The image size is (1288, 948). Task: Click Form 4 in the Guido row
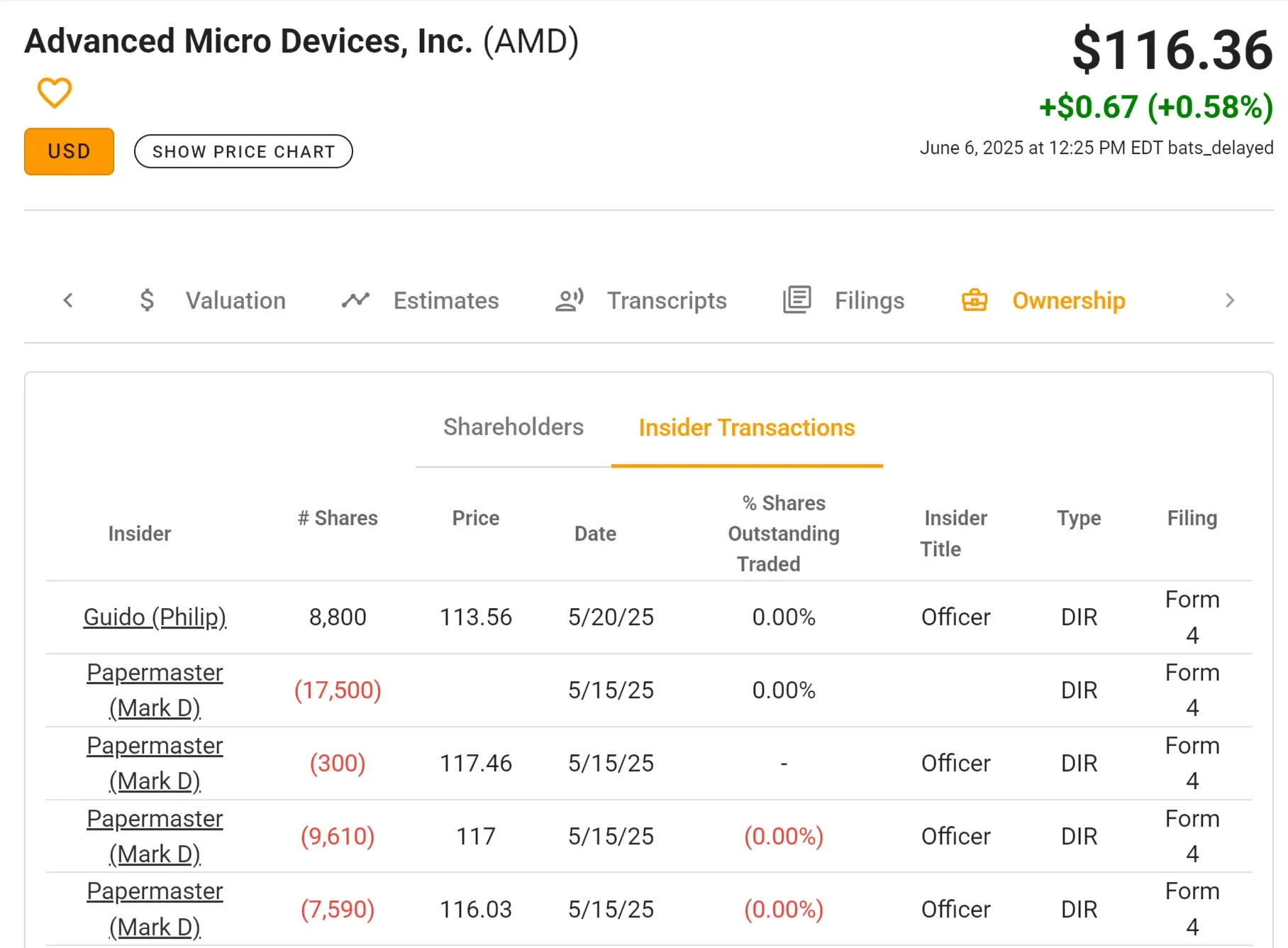coord(1192,617)
